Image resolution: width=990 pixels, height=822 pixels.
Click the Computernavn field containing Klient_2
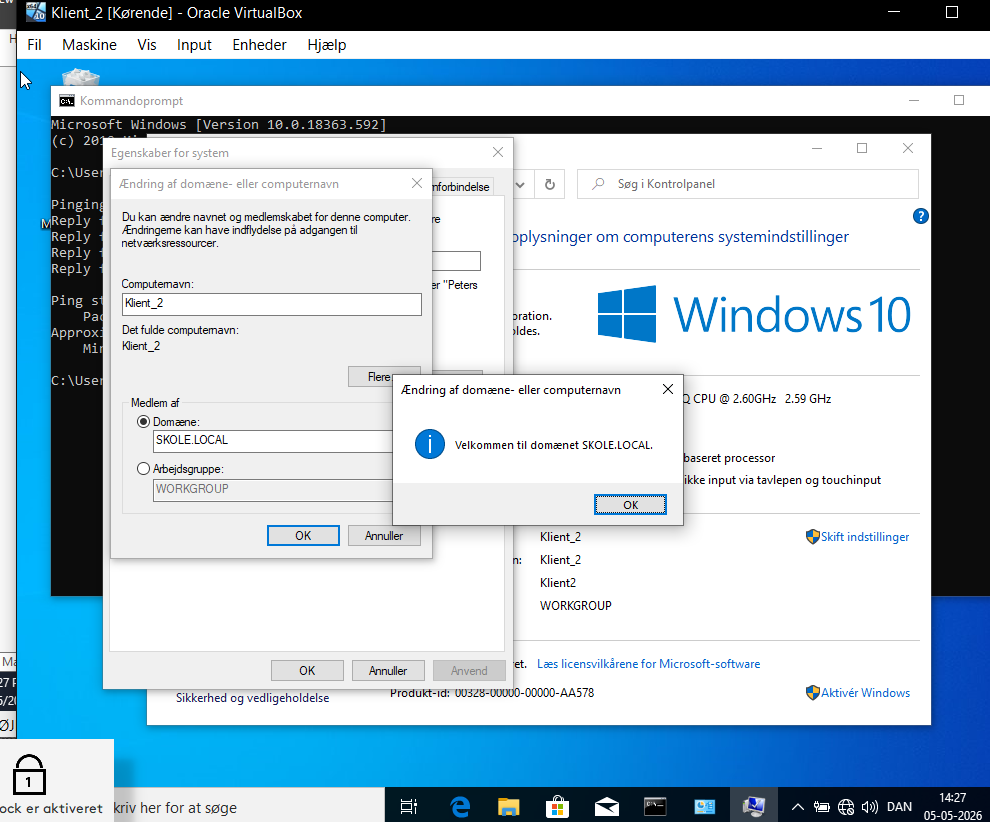coord(271,304)
